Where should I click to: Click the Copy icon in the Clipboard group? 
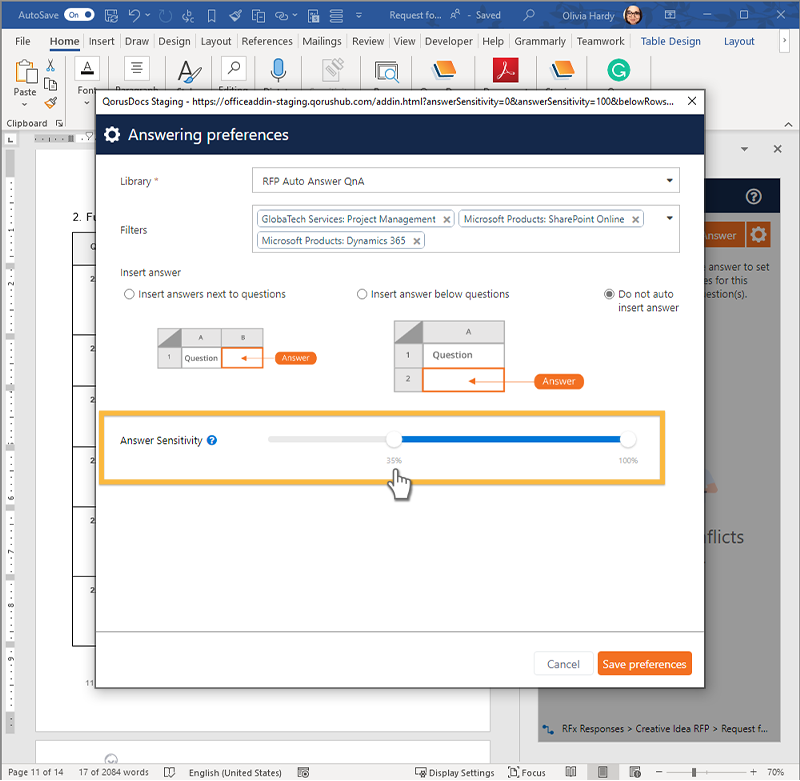pyautogui.click(x=51, y=84)
